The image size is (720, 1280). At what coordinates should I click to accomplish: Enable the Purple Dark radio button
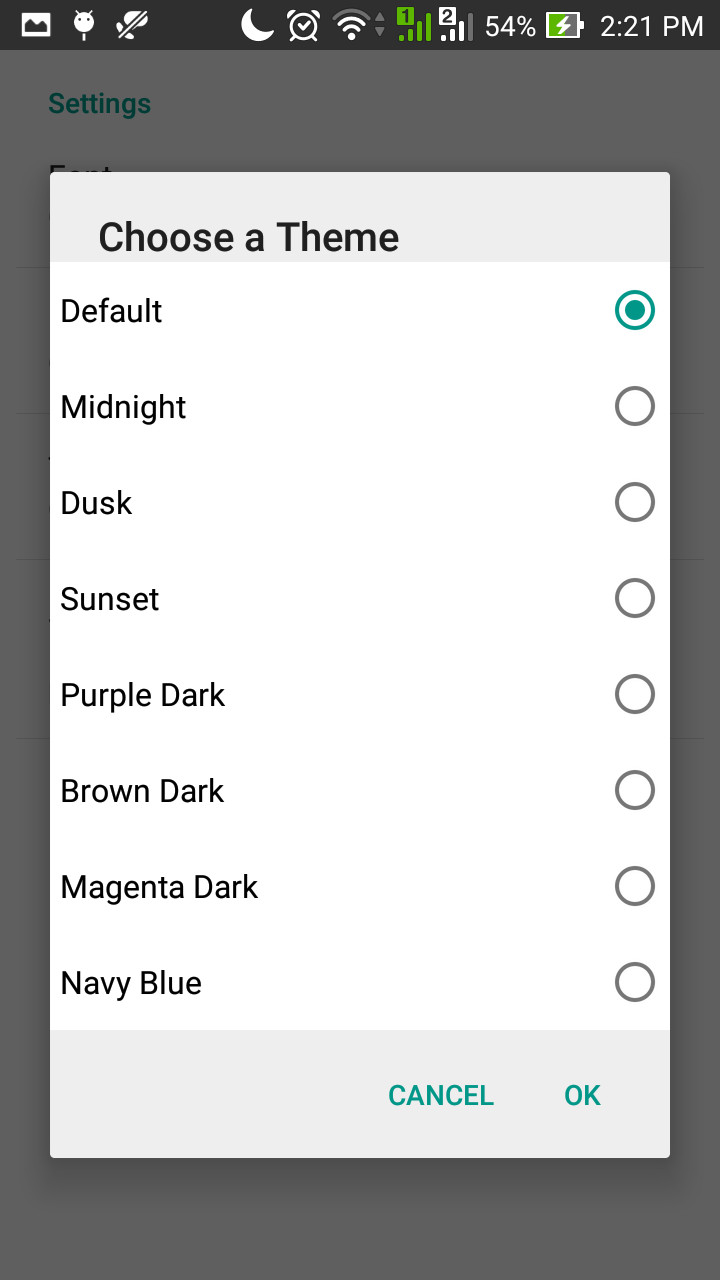tap(634, 694)
